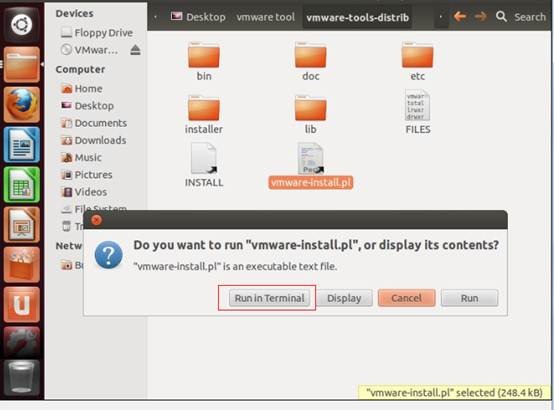Go forward with the orange right arrow

pos(480,16)
